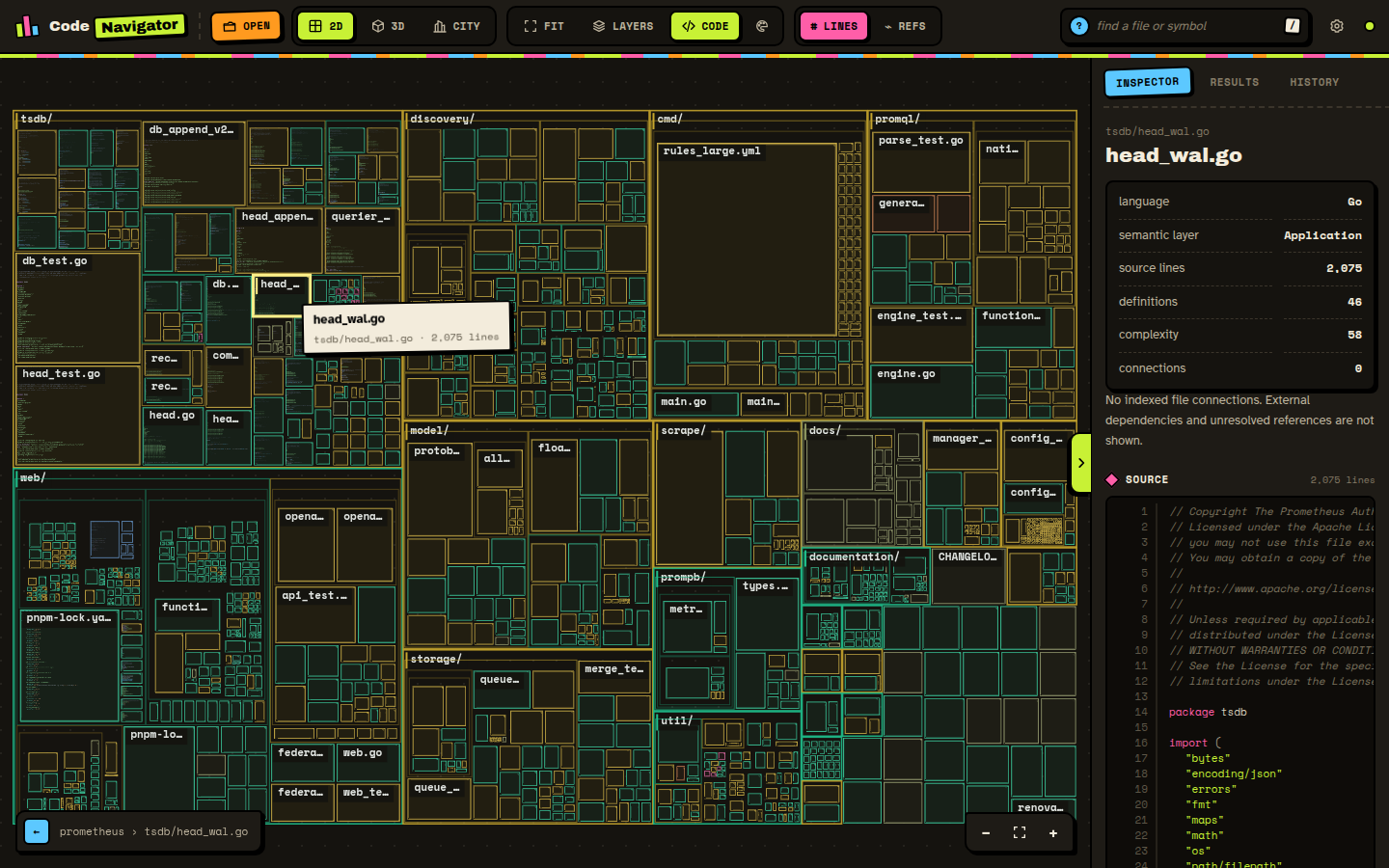1389x868 pixels.
Task: Select the prometheus breadcrumb
Action: pos(92,831)
